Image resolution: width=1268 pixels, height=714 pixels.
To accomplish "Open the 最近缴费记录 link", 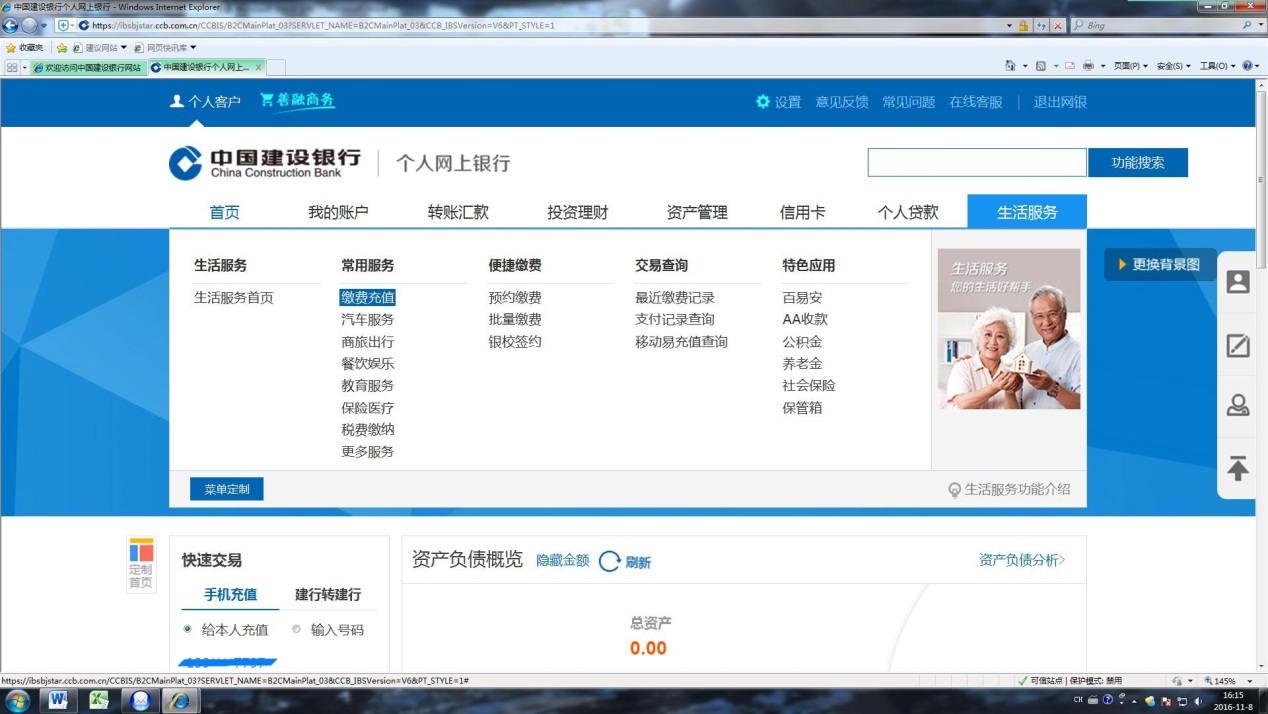I will tap(675, 297).
